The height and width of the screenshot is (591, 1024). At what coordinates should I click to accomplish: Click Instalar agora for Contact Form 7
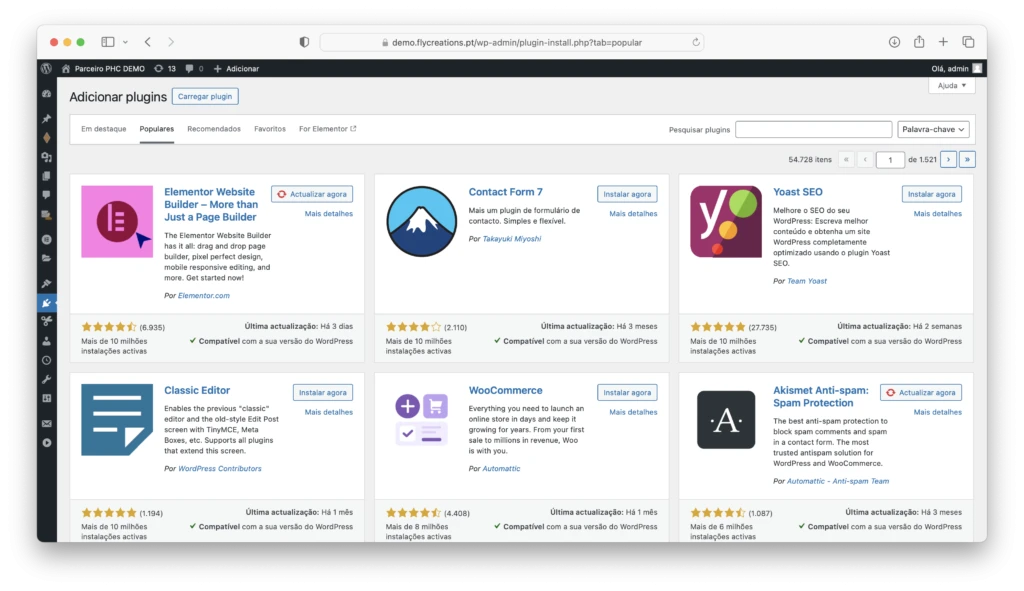tap(627, 194)
